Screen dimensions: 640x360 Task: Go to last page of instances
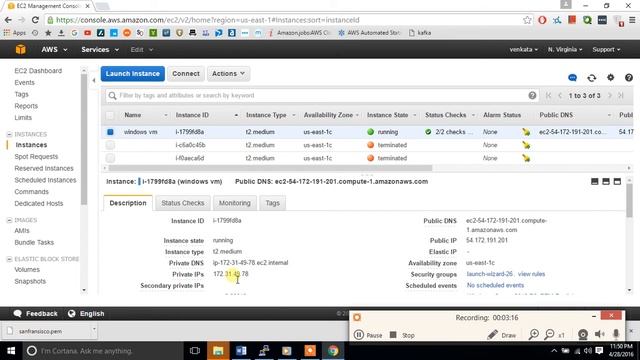pos(621,96)
